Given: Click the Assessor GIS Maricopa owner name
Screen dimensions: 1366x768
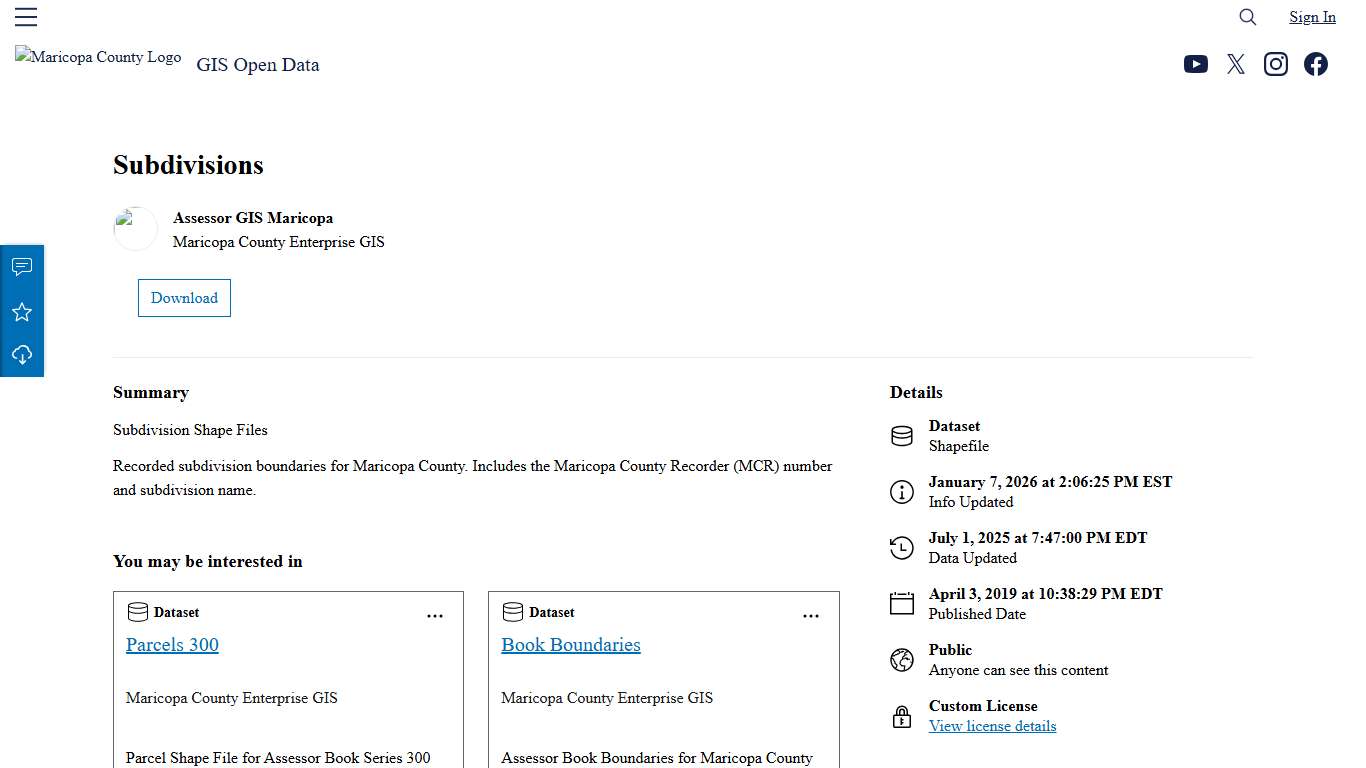Looking at the screenshot, I should coord(253,218).
